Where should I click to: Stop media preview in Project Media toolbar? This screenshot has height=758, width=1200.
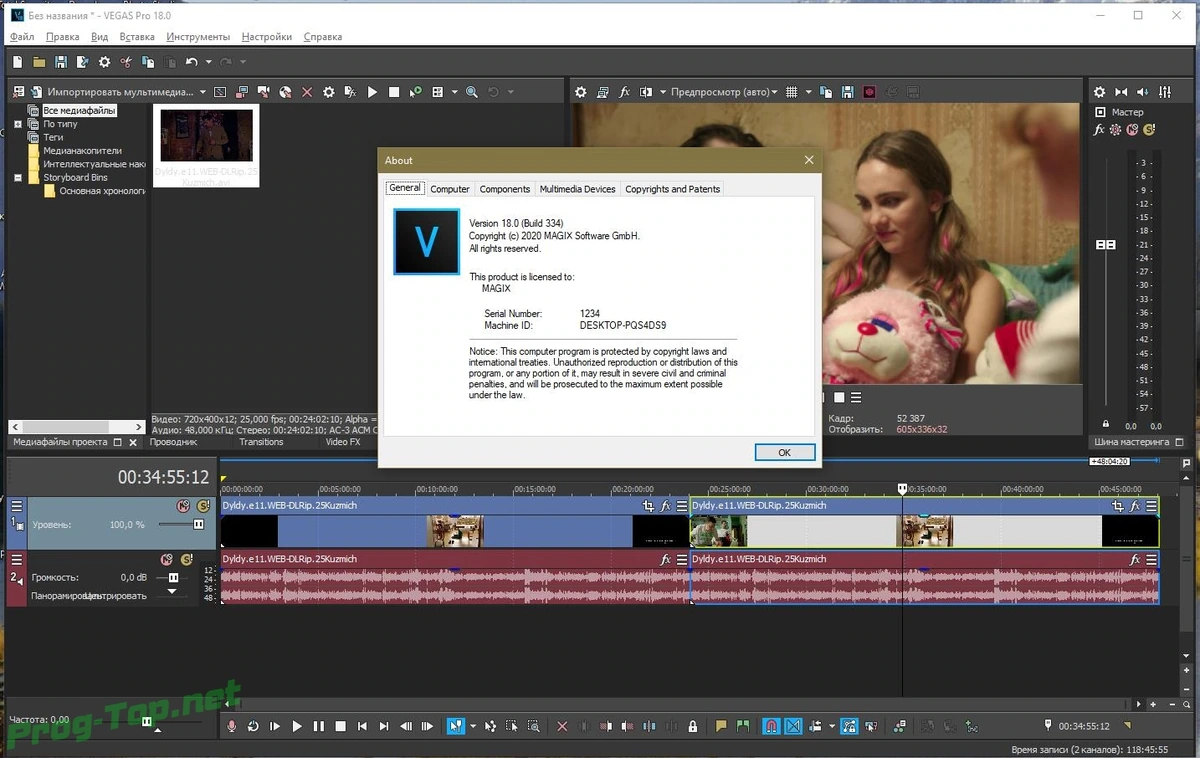[394, 92]
